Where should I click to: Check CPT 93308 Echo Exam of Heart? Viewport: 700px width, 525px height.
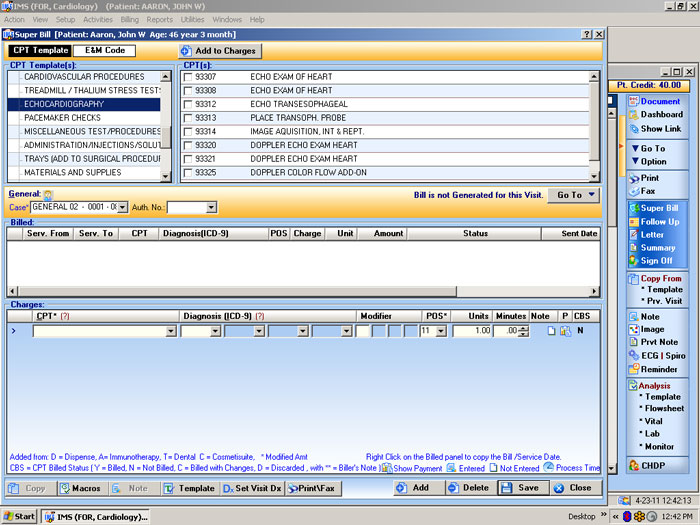(x=188, y=91)
